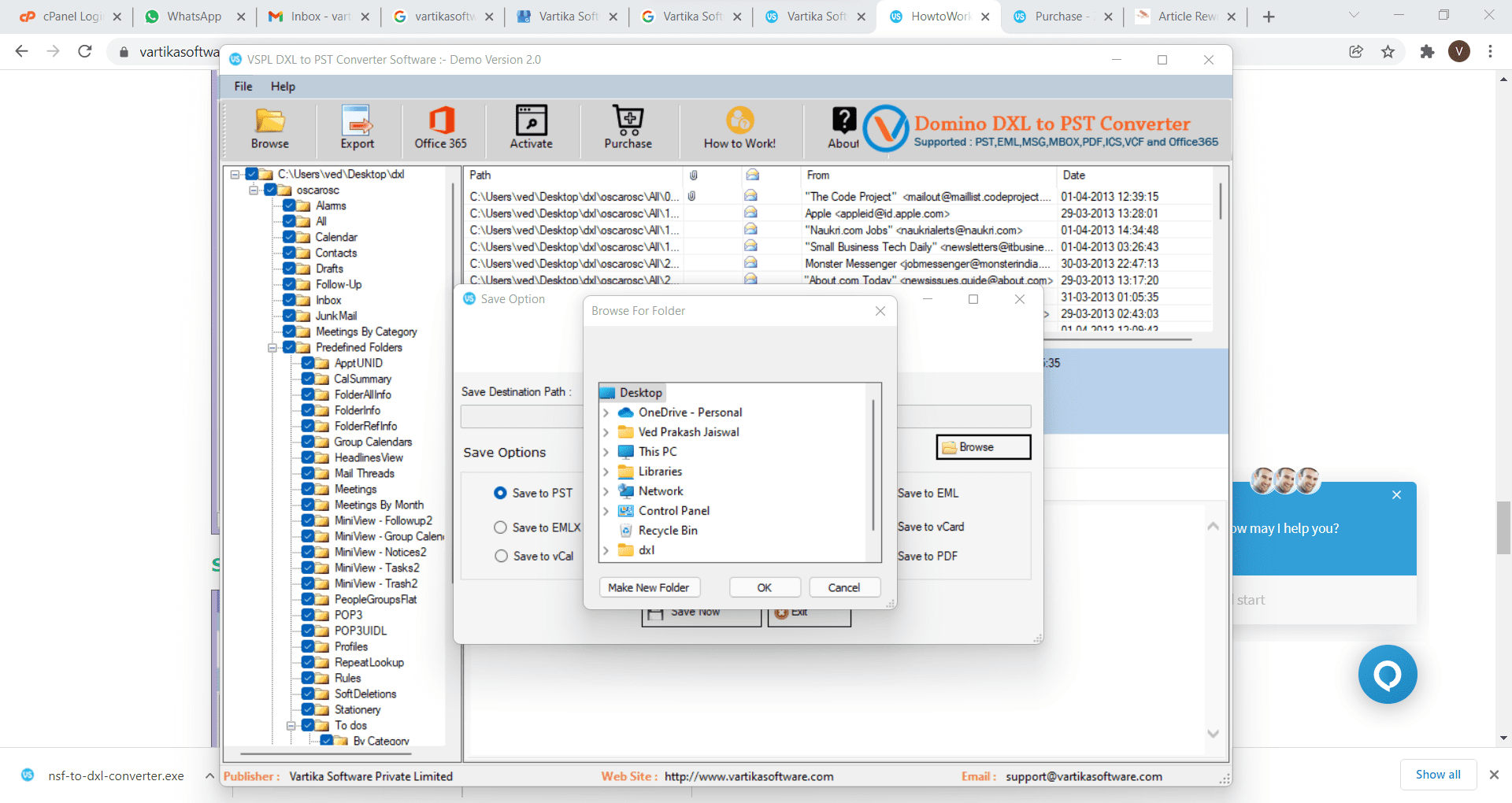Toggle the Drafts folder checkbox
This screenshot has height=803, width=1512.
coord(290,268)
